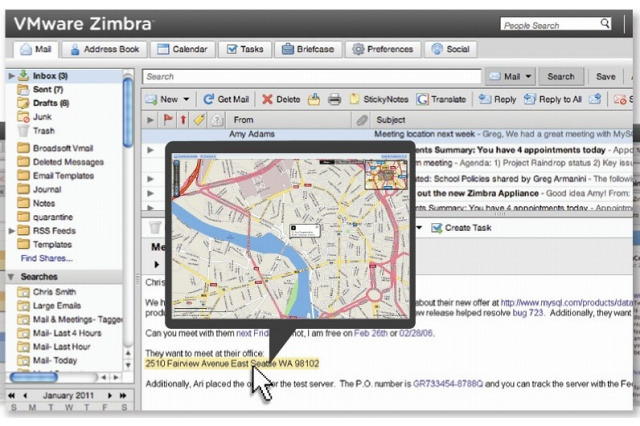640x426 pixels.
Task: Click the Move to folder icon
Action: 314,99
